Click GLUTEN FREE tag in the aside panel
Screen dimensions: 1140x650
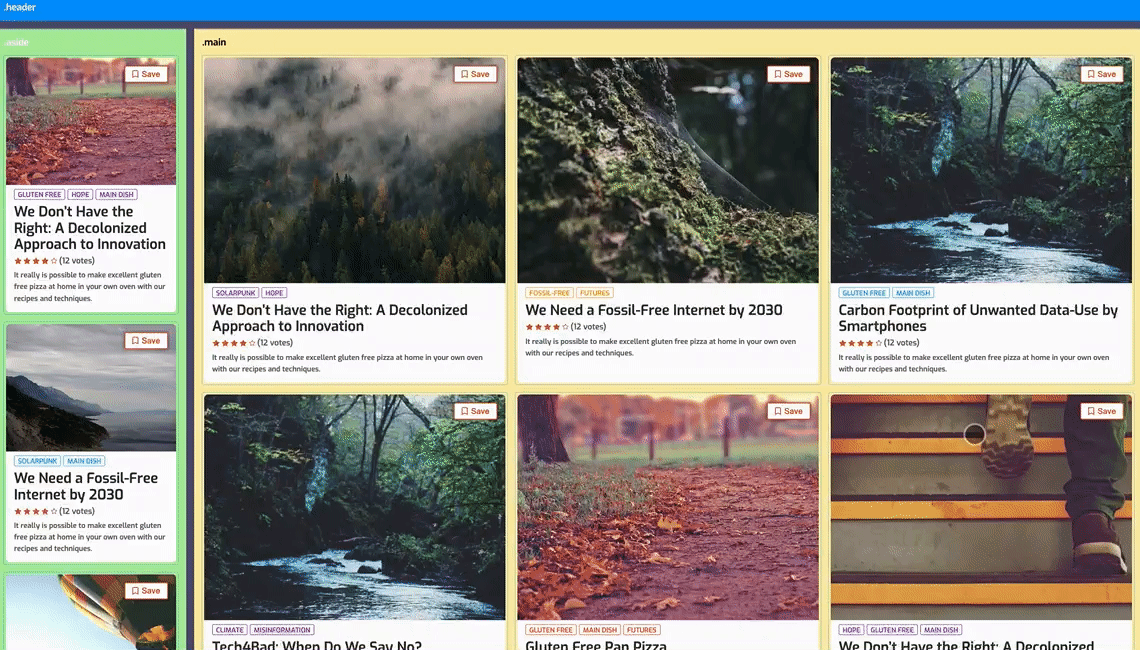pyautogui.click(x=39, y=195)
